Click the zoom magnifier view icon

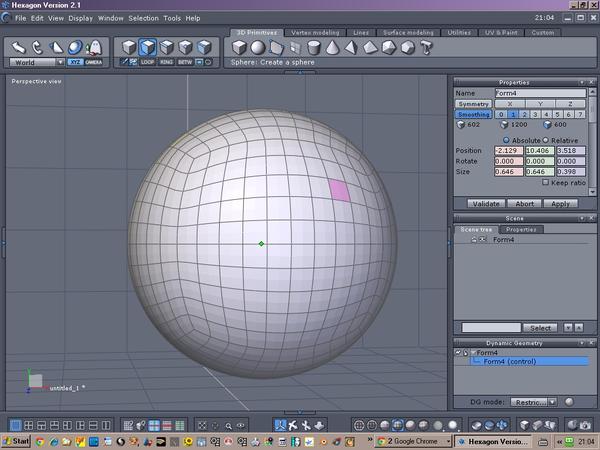pos(228,426)
